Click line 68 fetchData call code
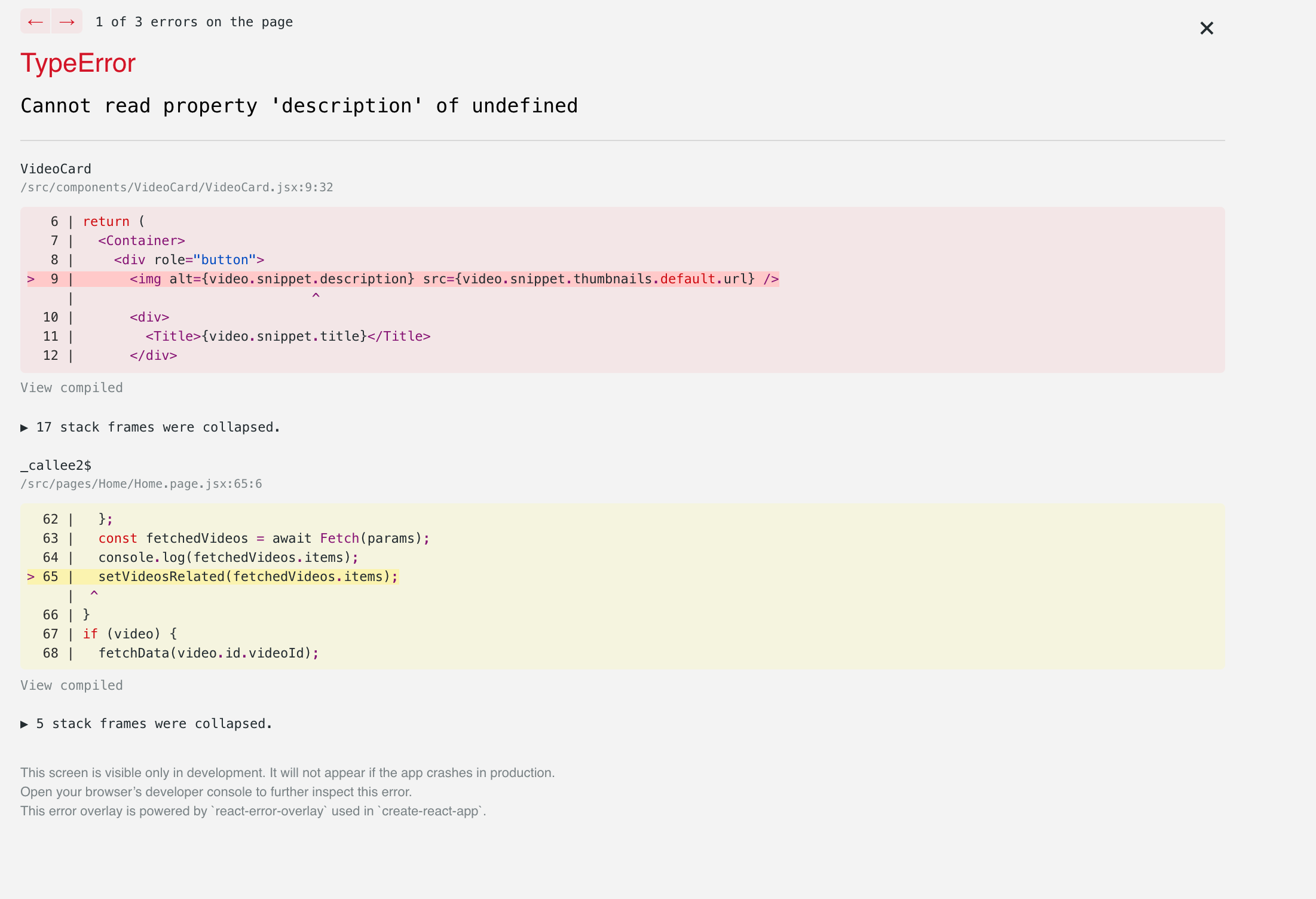The width and height of the screenshot is (1316, 899). click(209, 653)
